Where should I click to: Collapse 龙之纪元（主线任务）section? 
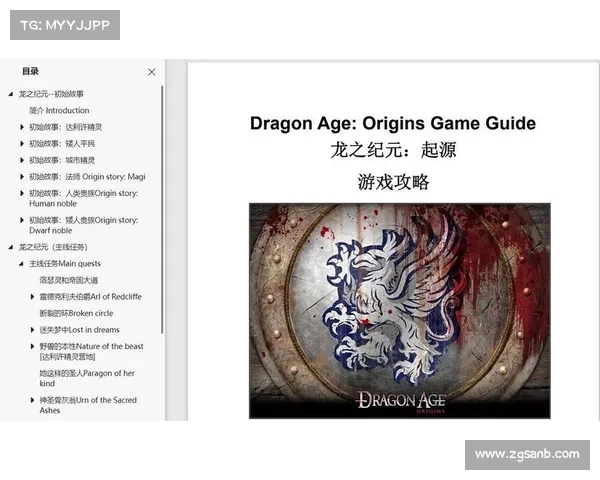click(11, 247)
